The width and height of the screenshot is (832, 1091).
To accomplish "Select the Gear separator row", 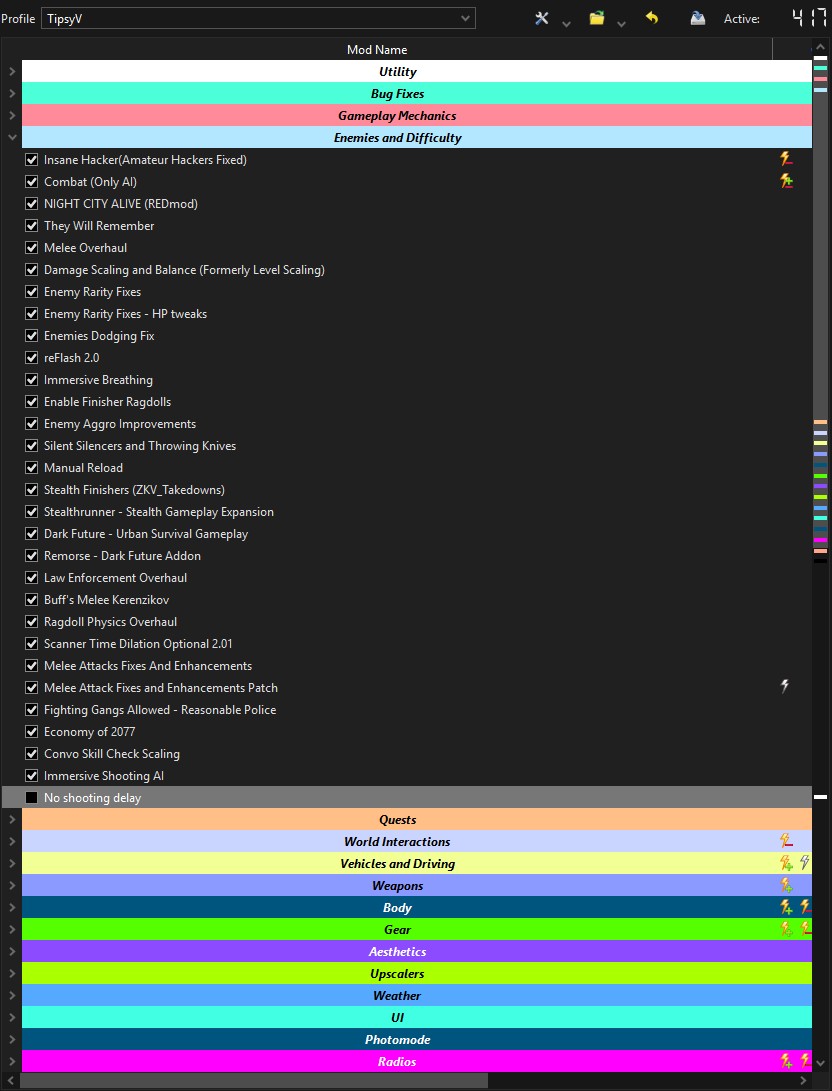I will (x=417, y=930).
